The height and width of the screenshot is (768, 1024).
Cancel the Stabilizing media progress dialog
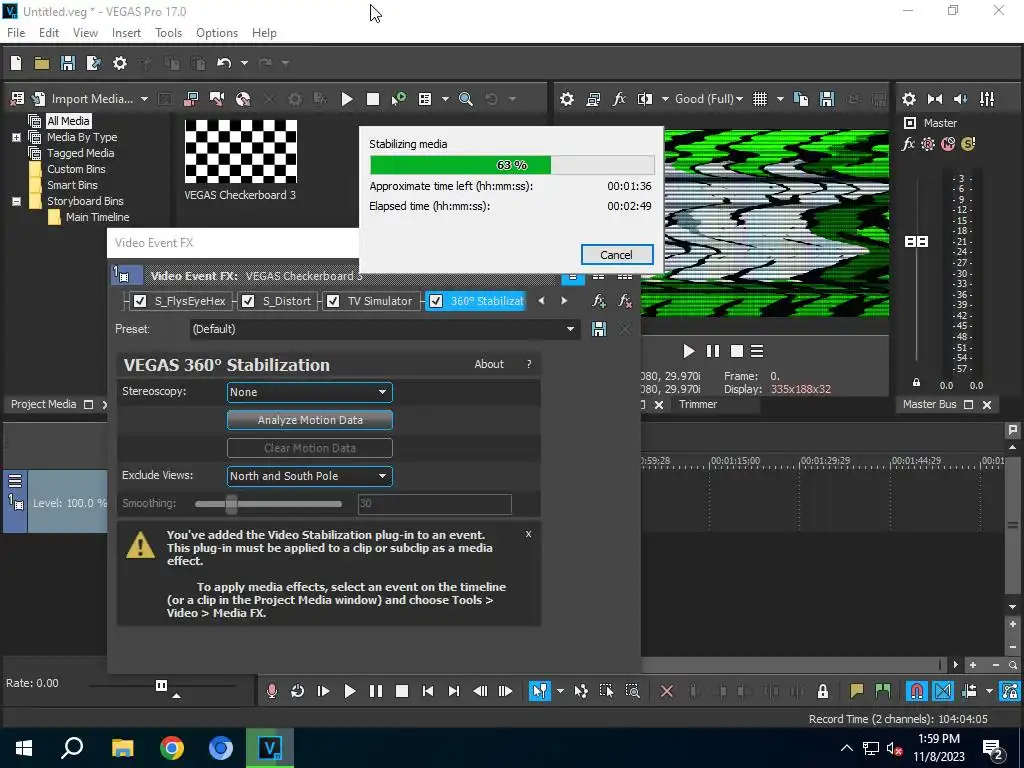tap(616, 255)
